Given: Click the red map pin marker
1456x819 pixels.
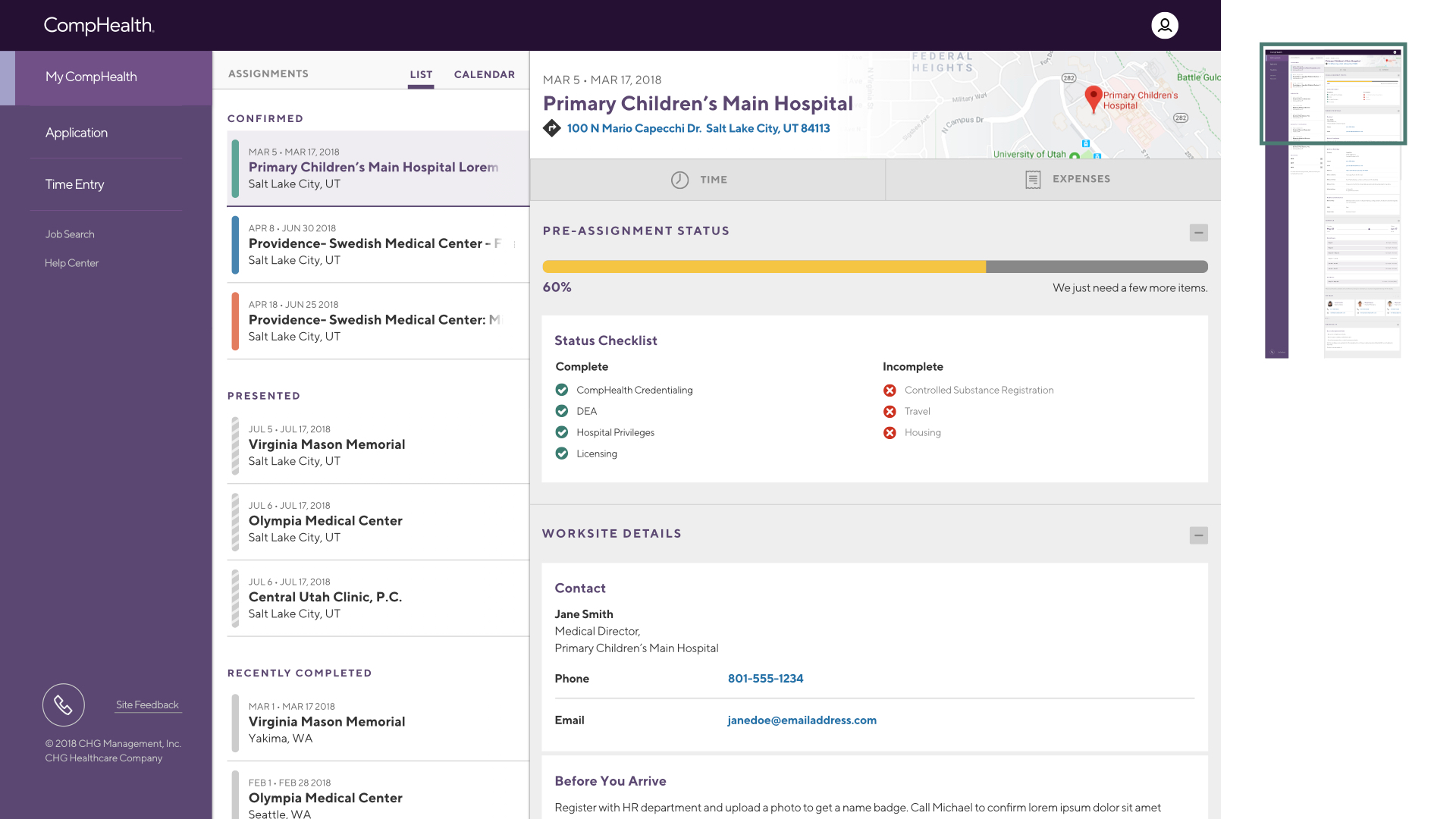Looking at the screenshot, I should [1093, 99].
